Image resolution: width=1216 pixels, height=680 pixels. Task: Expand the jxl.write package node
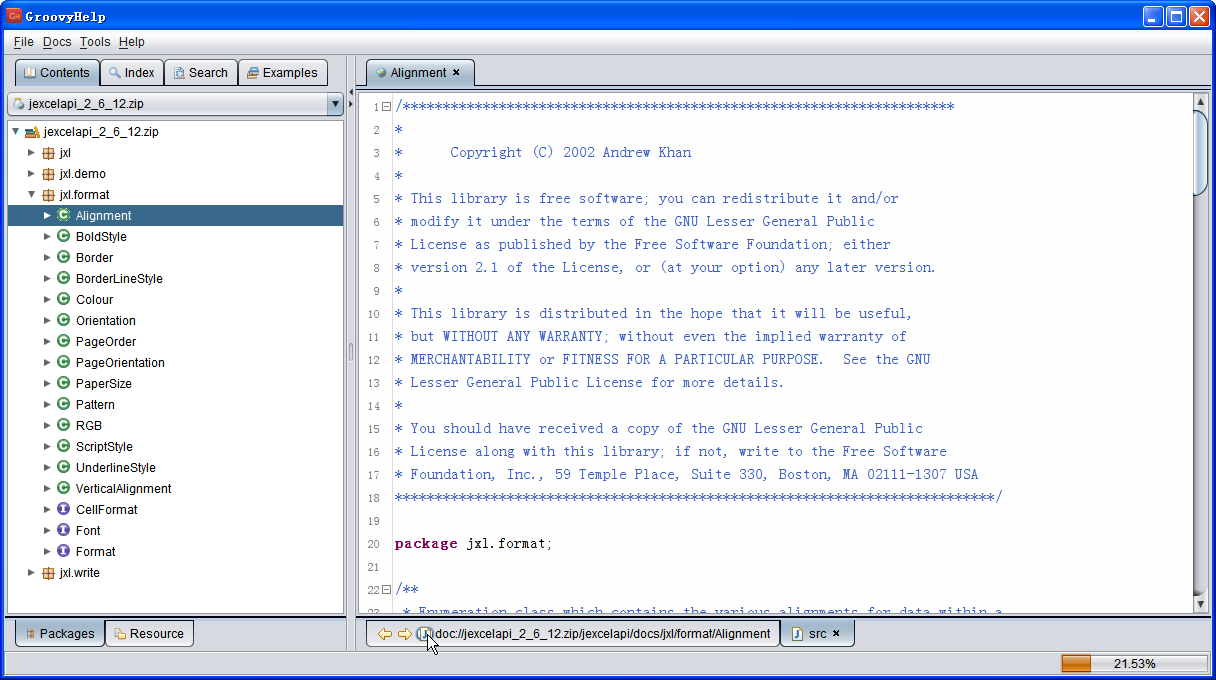(32, 573)
